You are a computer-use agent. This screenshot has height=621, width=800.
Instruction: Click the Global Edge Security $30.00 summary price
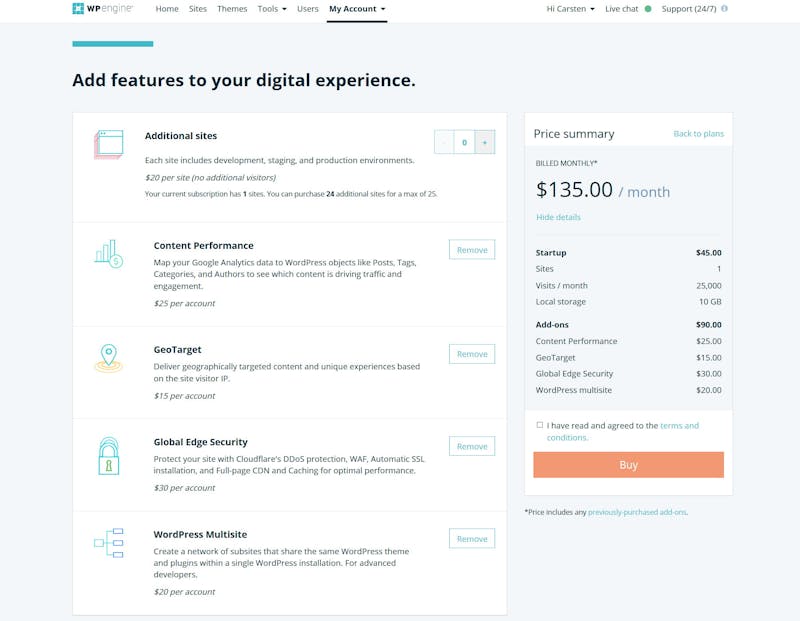click(709, 374)
